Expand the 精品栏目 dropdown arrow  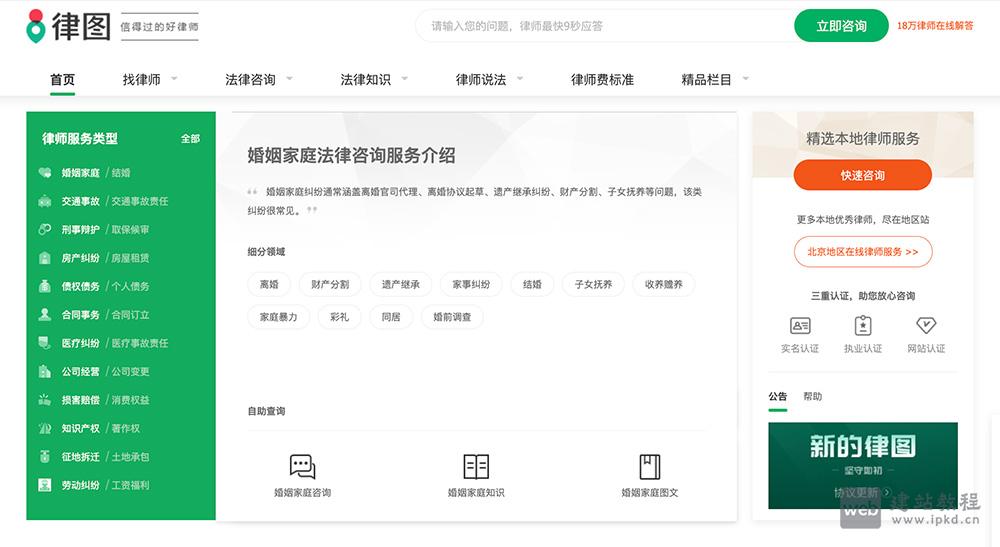click(746, 79)
